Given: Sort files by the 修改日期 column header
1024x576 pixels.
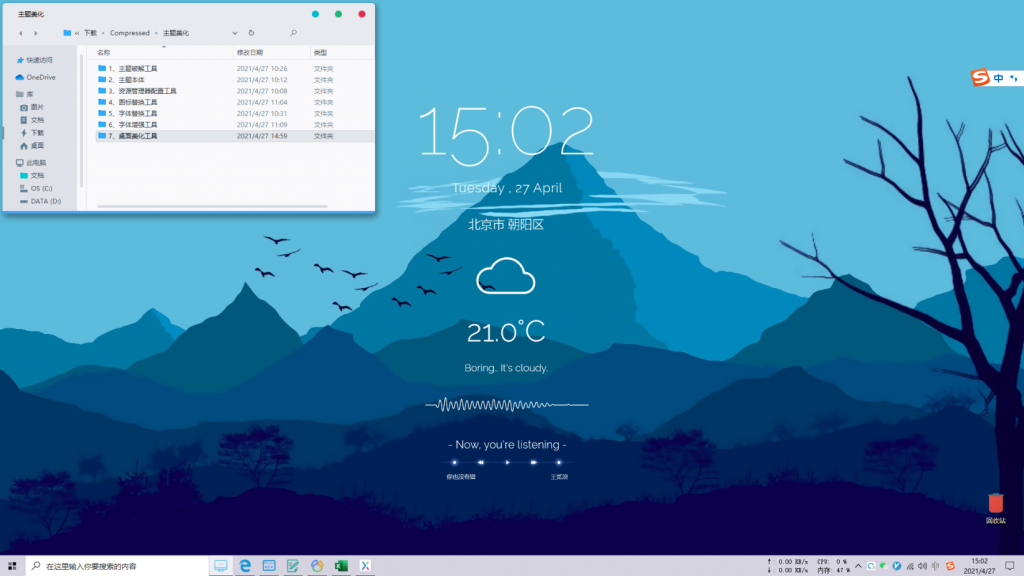Looking at the screenshot, I should pyautogui.click(x=250, y=52).
